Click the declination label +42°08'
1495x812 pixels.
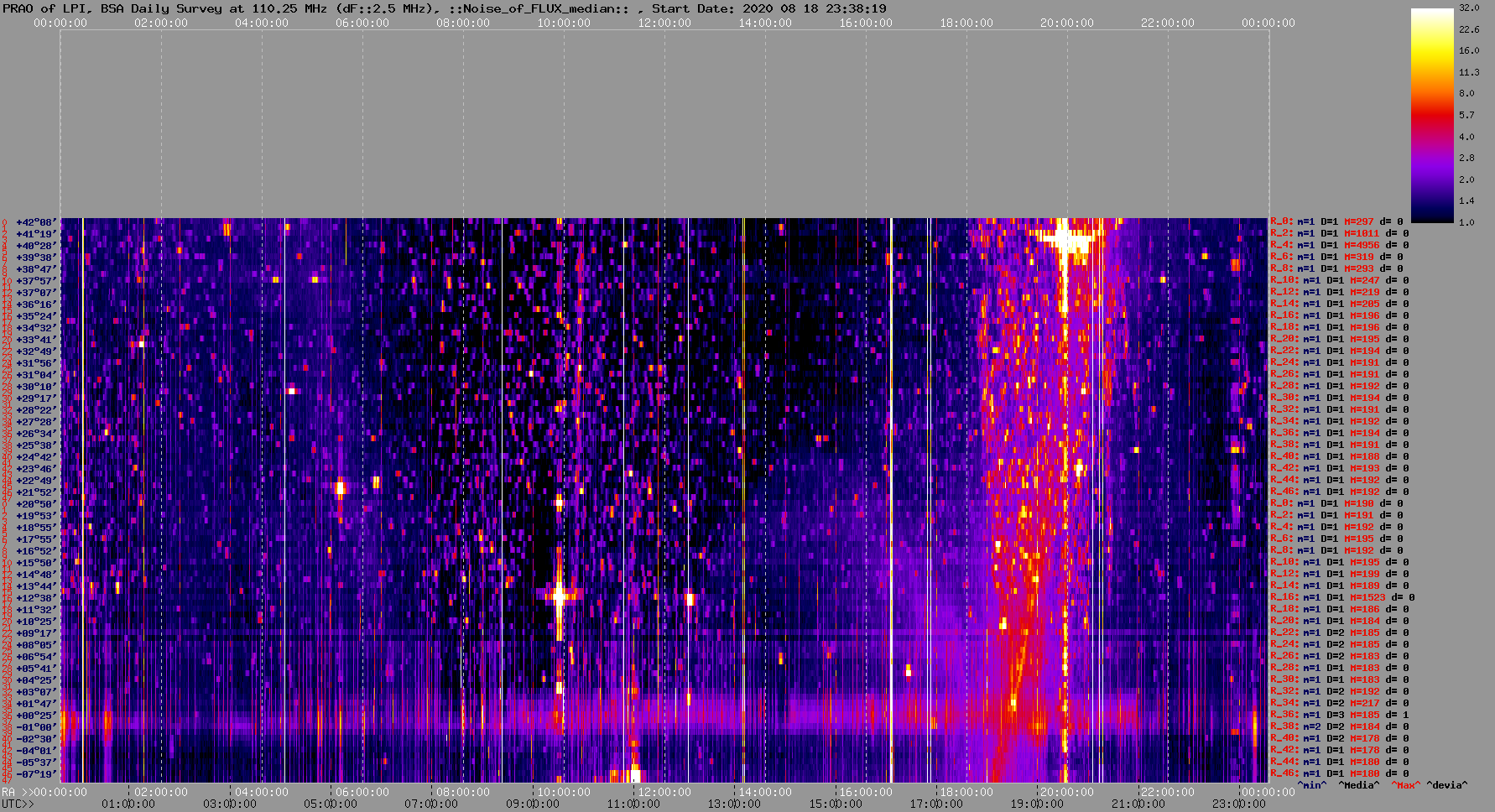36,222
